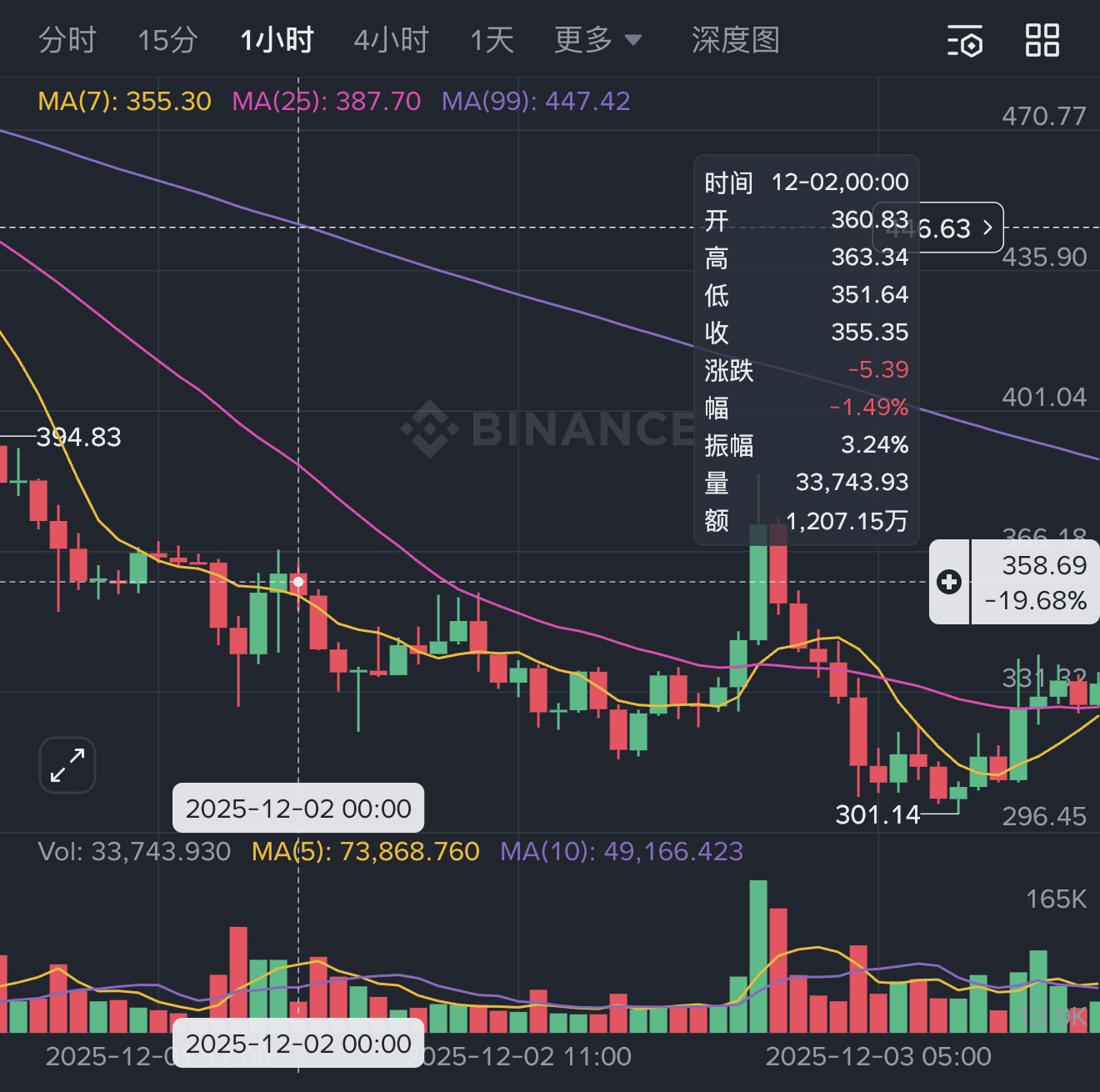Click the plus crosshair price icon
The image size is (1100, 1092).
pos(949,582)
